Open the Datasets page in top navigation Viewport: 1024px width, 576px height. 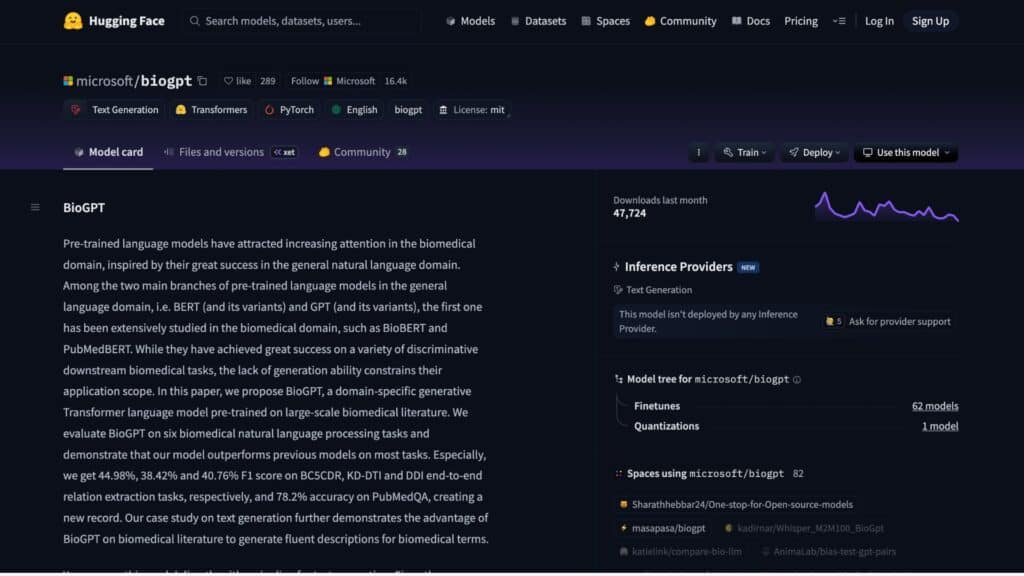coord(538,21)
